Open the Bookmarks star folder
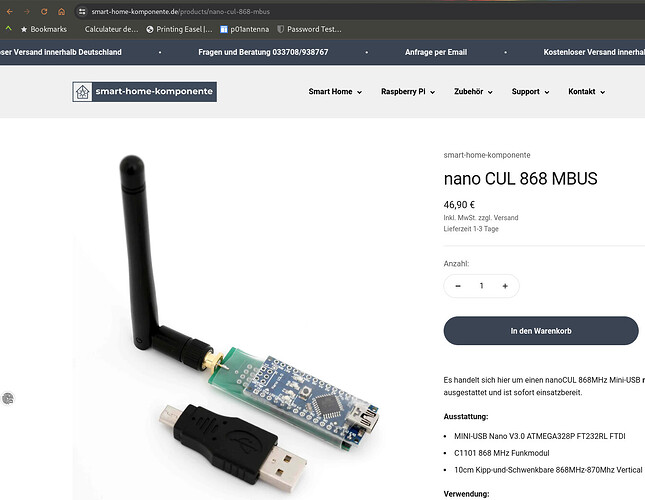The height and width of the screenshot is (500, 645). pos(44,29)
